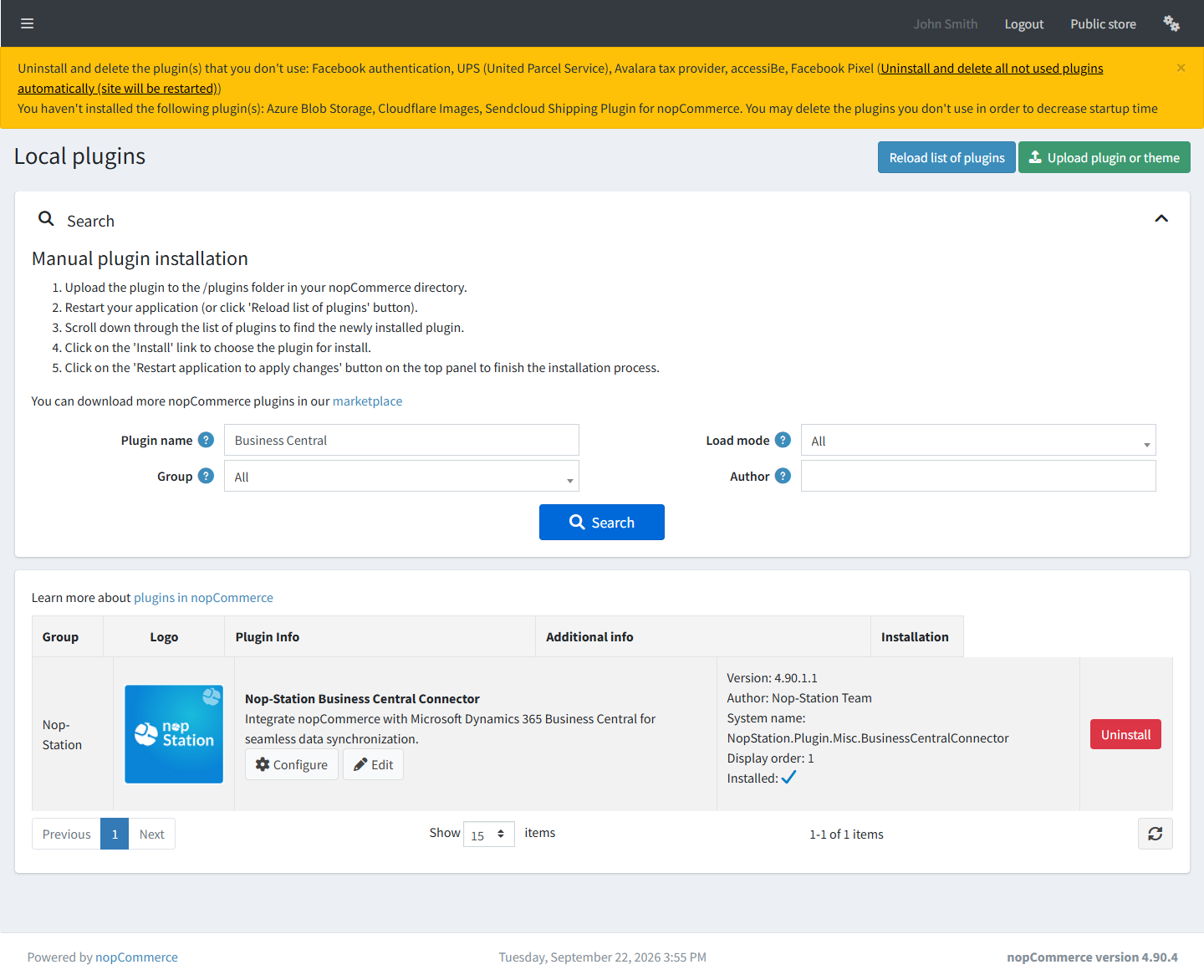Open the Public store link
Viewport: 1204px width, 980px height.
(1103, 24)
